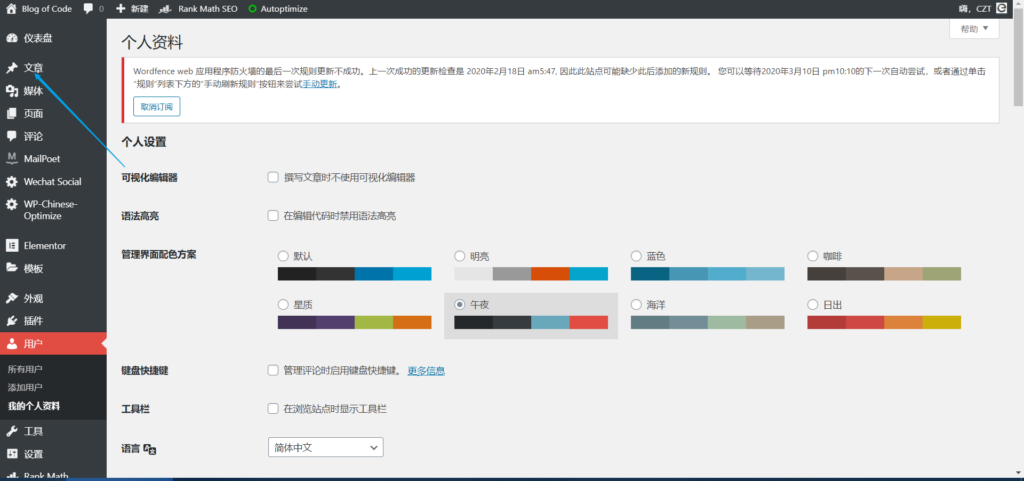Go to 所有用户 submenu item

click(25, 369)
